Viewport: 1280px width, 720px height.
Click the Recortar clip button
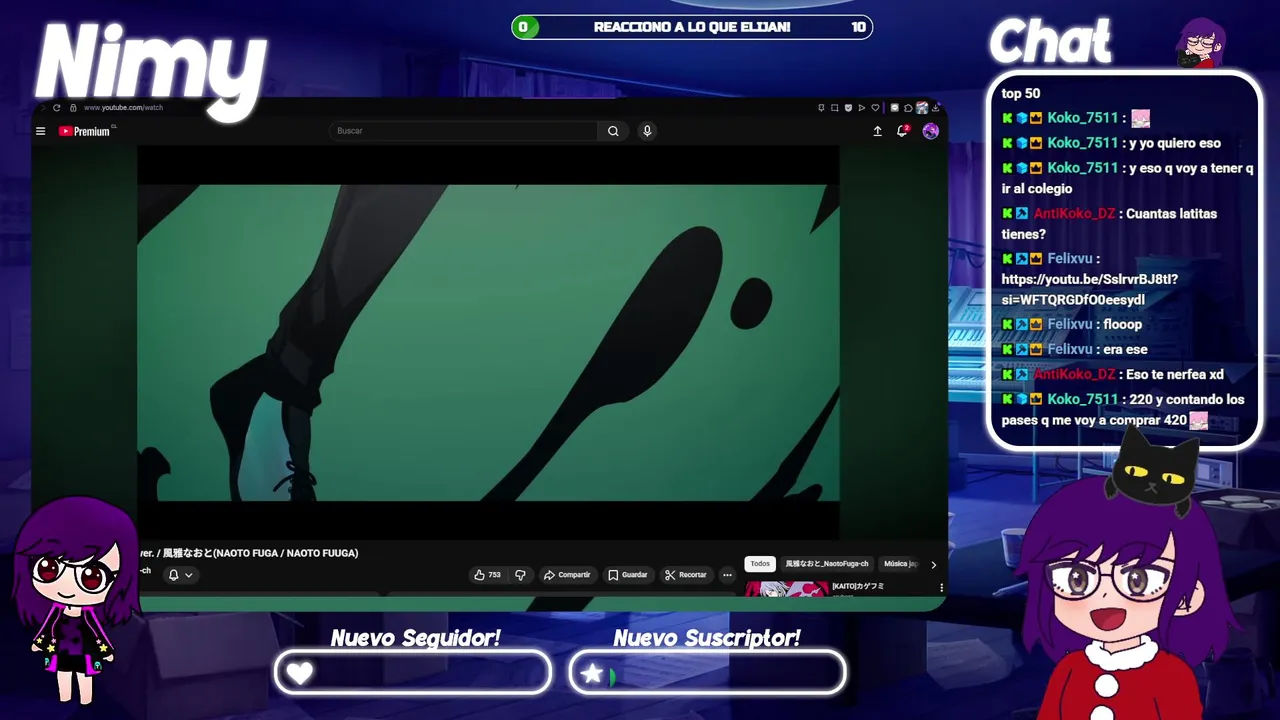(x=686, y=575)
